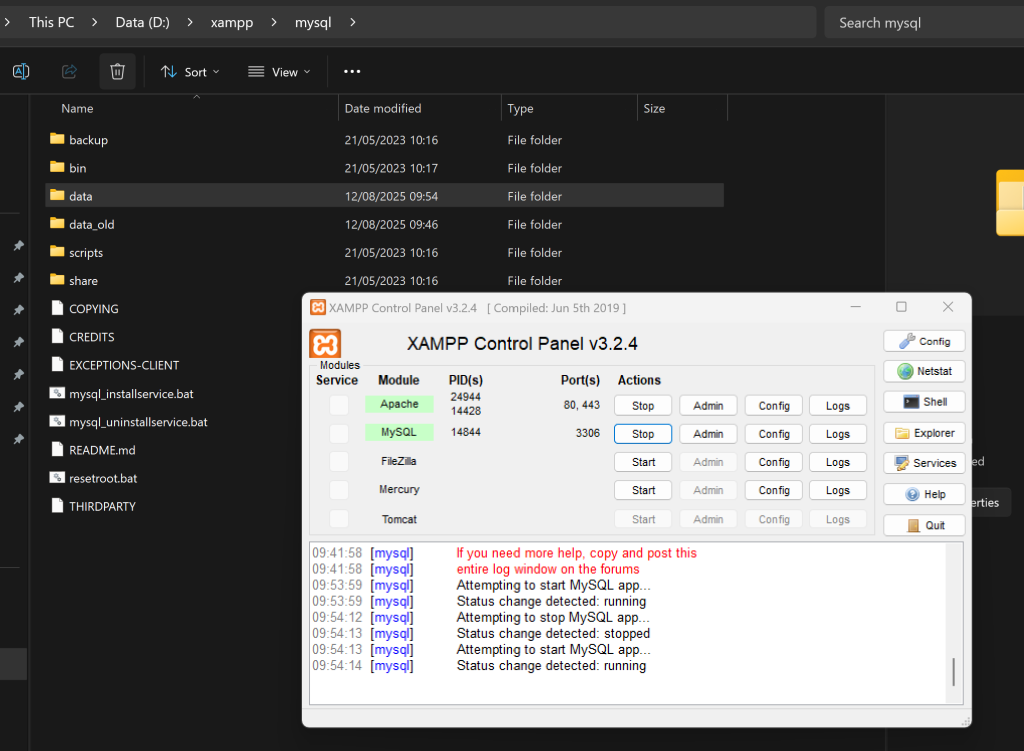The image size is (1024, 751).
Task: Click the data_old folder icon
Action: click(x=57, y=223)
